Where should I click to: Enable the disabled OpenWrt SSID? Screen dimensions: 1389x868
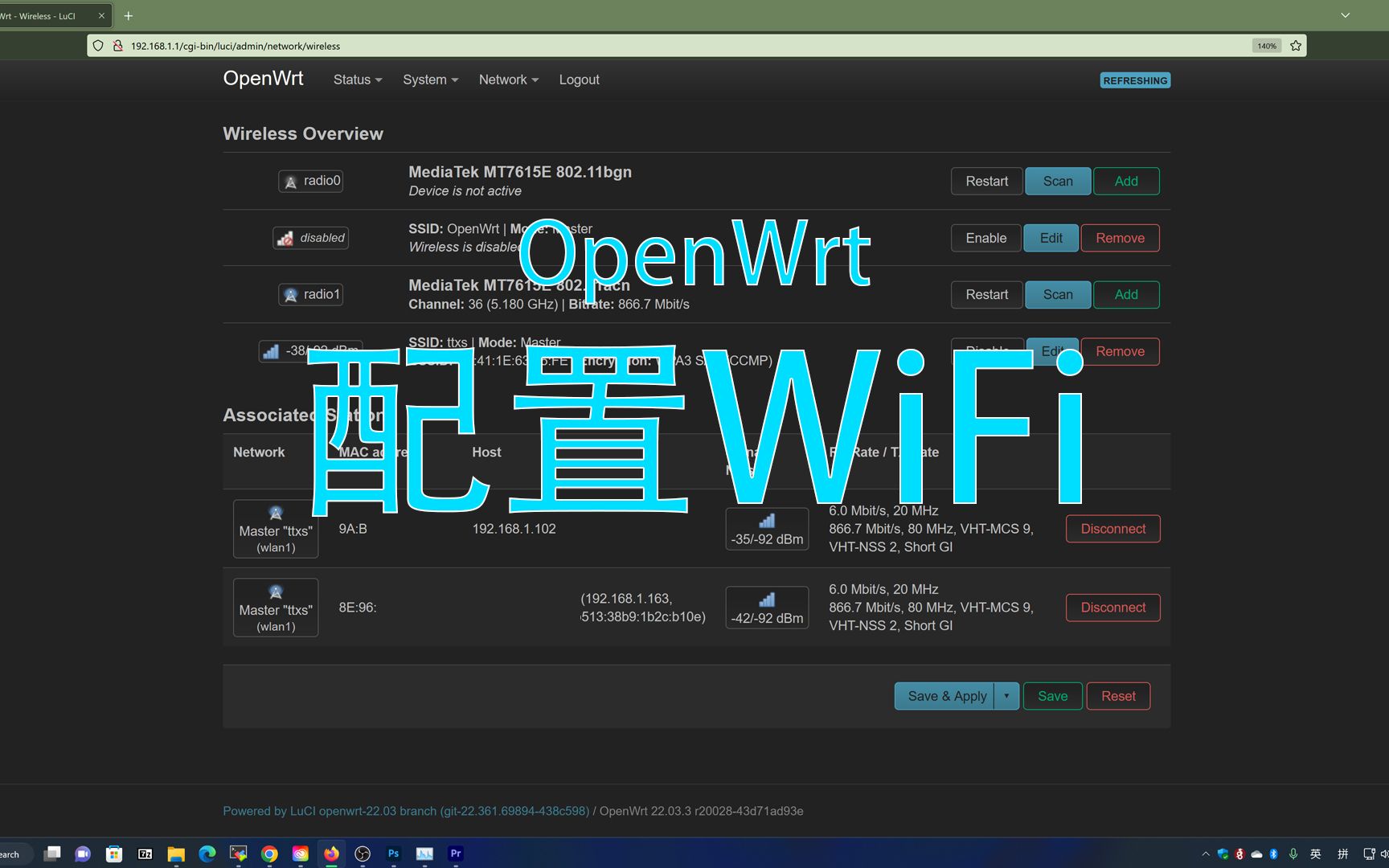click(985, 238)
